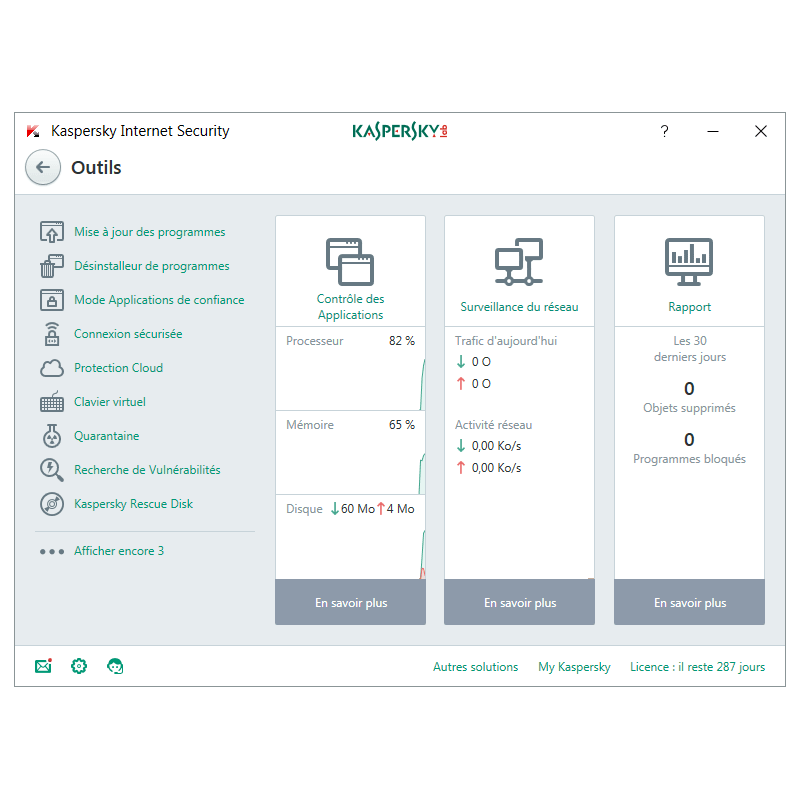Click the Mise à jour des programmes icon
This screenshot has width=800, height=800.
coord(52,232)
